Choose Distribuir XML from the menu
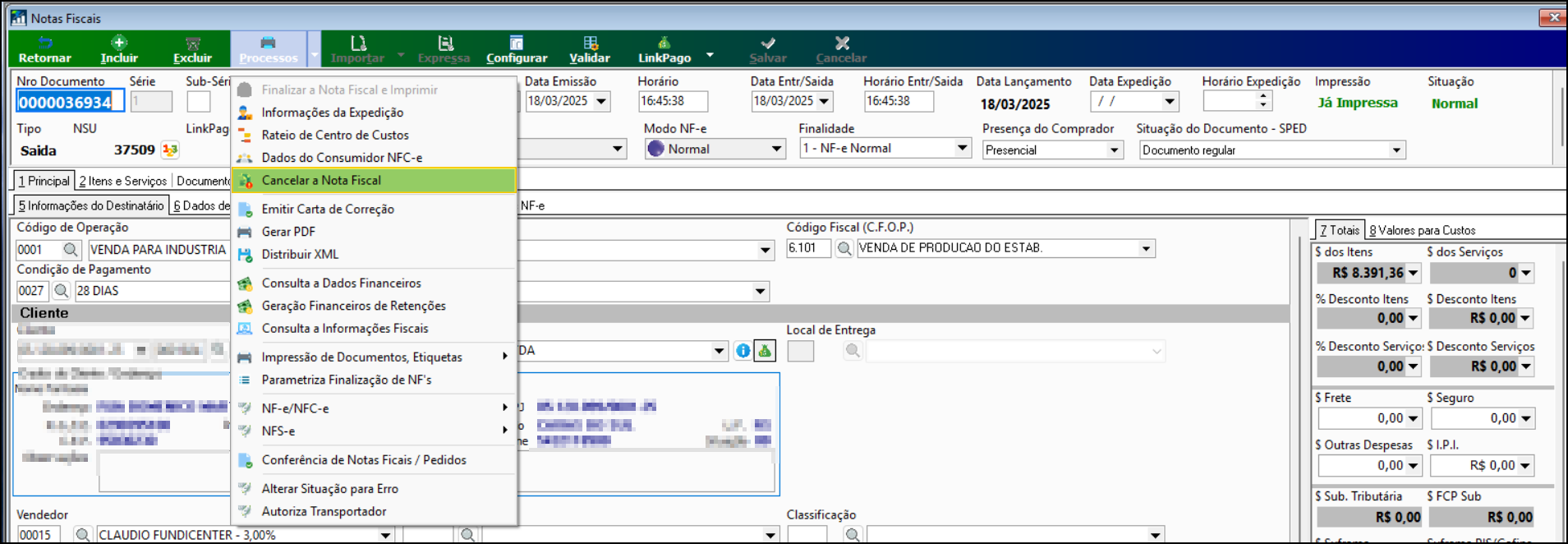Screen dimensions: 1568x544 pos(375,255)
